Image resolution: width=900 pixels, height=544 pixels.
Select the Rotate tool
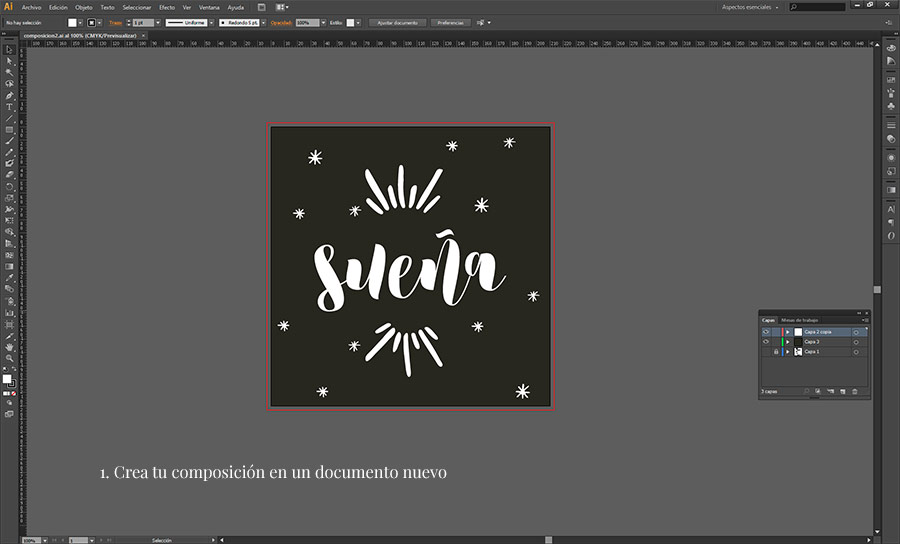[9, 186]
